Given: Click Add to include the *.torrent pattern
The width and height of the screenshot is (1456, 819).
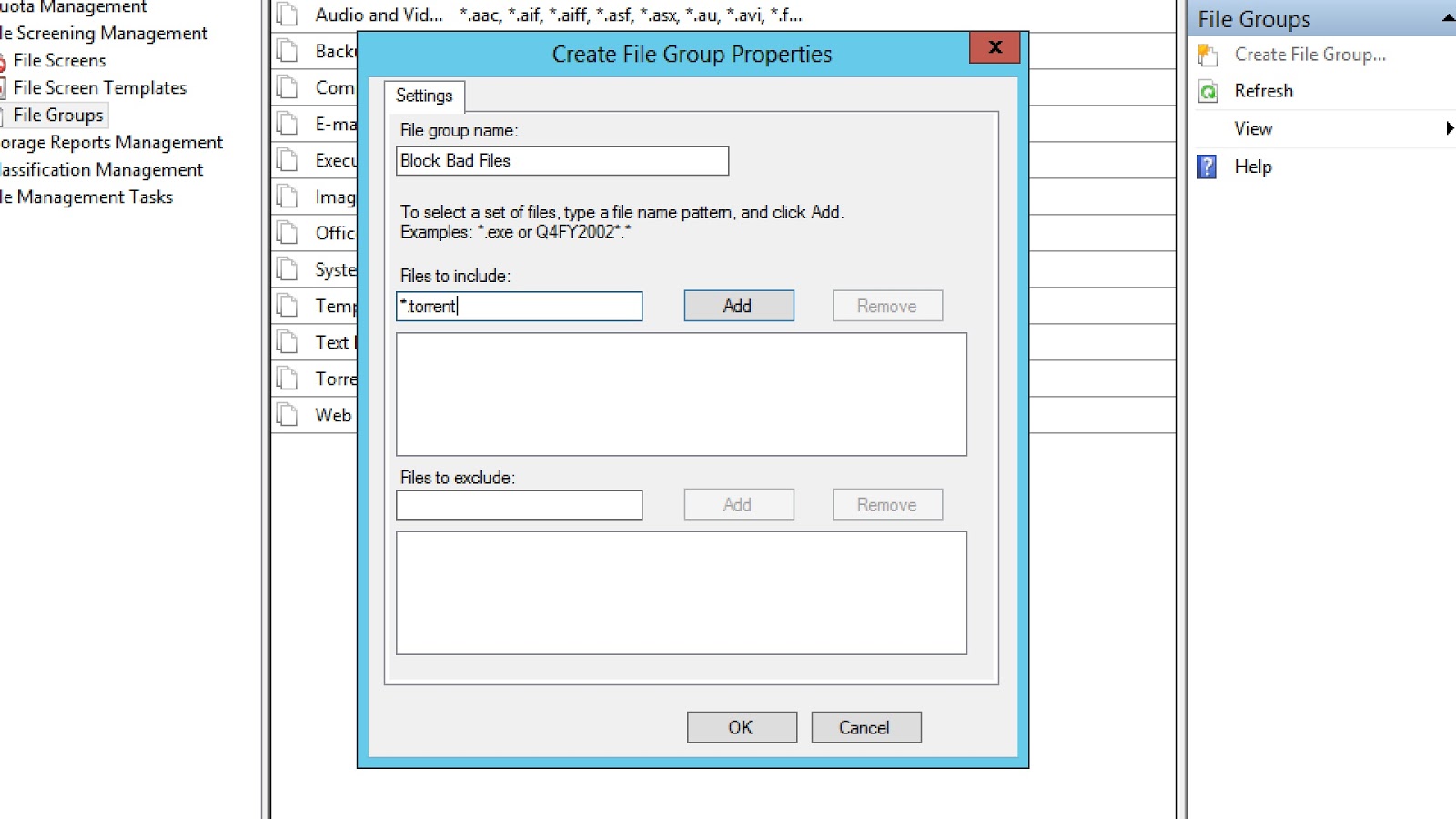Looking at the screenshot, I should [738, 306].
